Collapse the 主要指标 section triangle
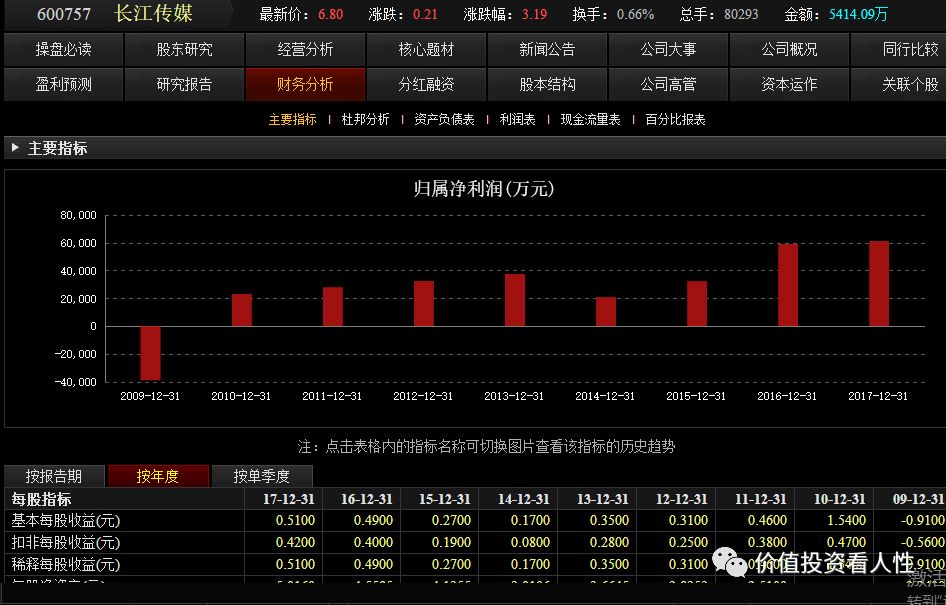 coord(15,147)
